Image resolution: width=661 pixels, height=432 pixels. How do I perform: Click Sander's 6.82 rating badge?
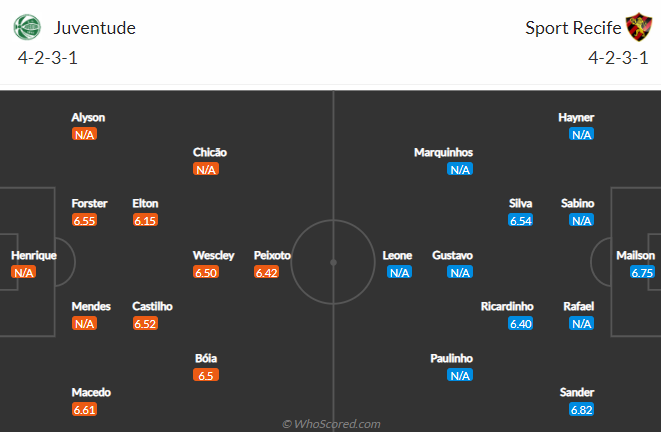click(x=582, y=410)
